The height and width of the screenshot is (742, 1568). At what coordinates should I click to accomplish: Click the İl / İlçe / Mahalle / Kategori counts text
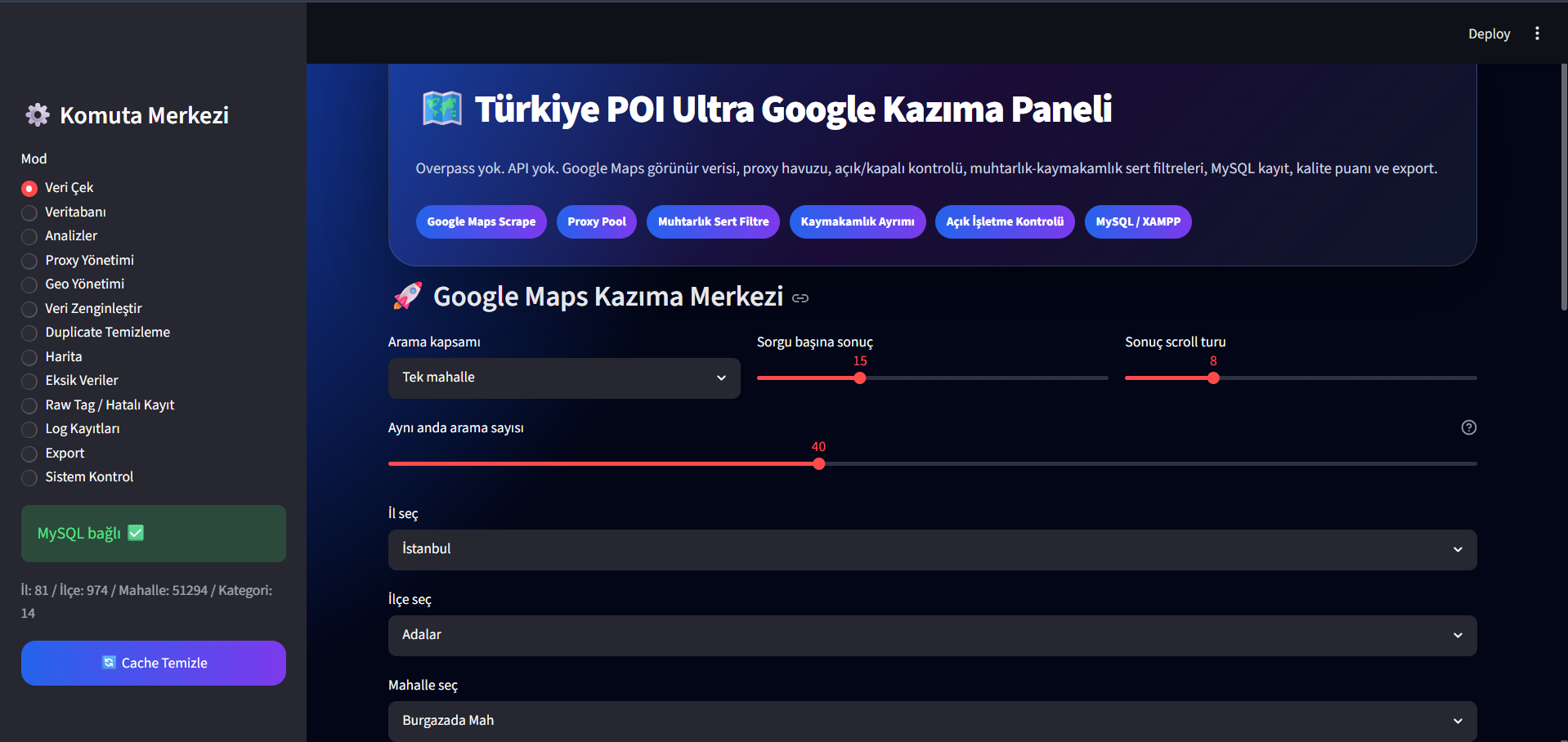pos(147,601)
